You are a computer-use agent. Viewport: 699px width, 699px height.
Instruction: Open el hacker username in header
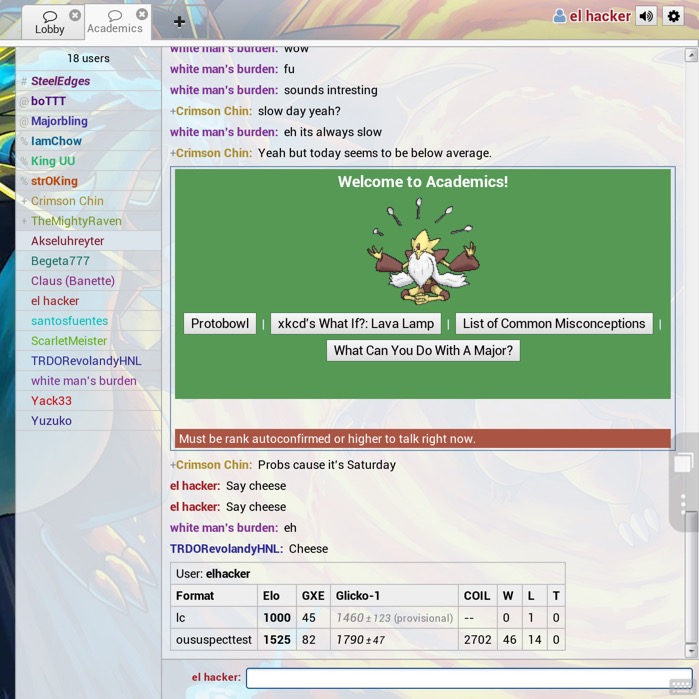point(600,16)
